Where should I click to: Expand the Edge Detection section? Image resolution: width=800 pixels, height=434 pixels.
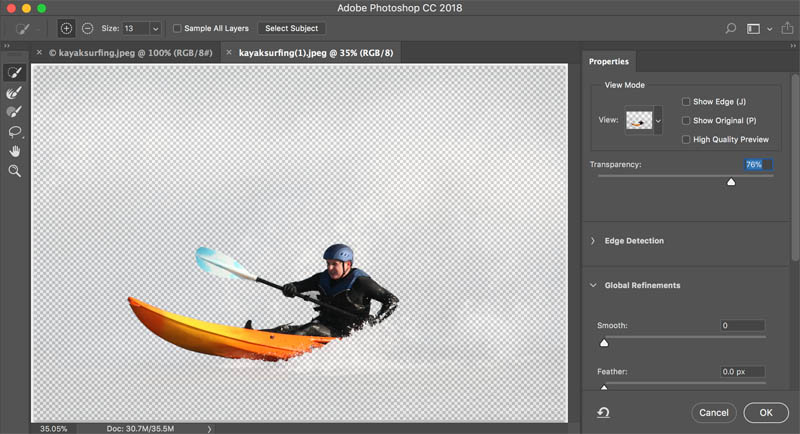click(593, 241)
